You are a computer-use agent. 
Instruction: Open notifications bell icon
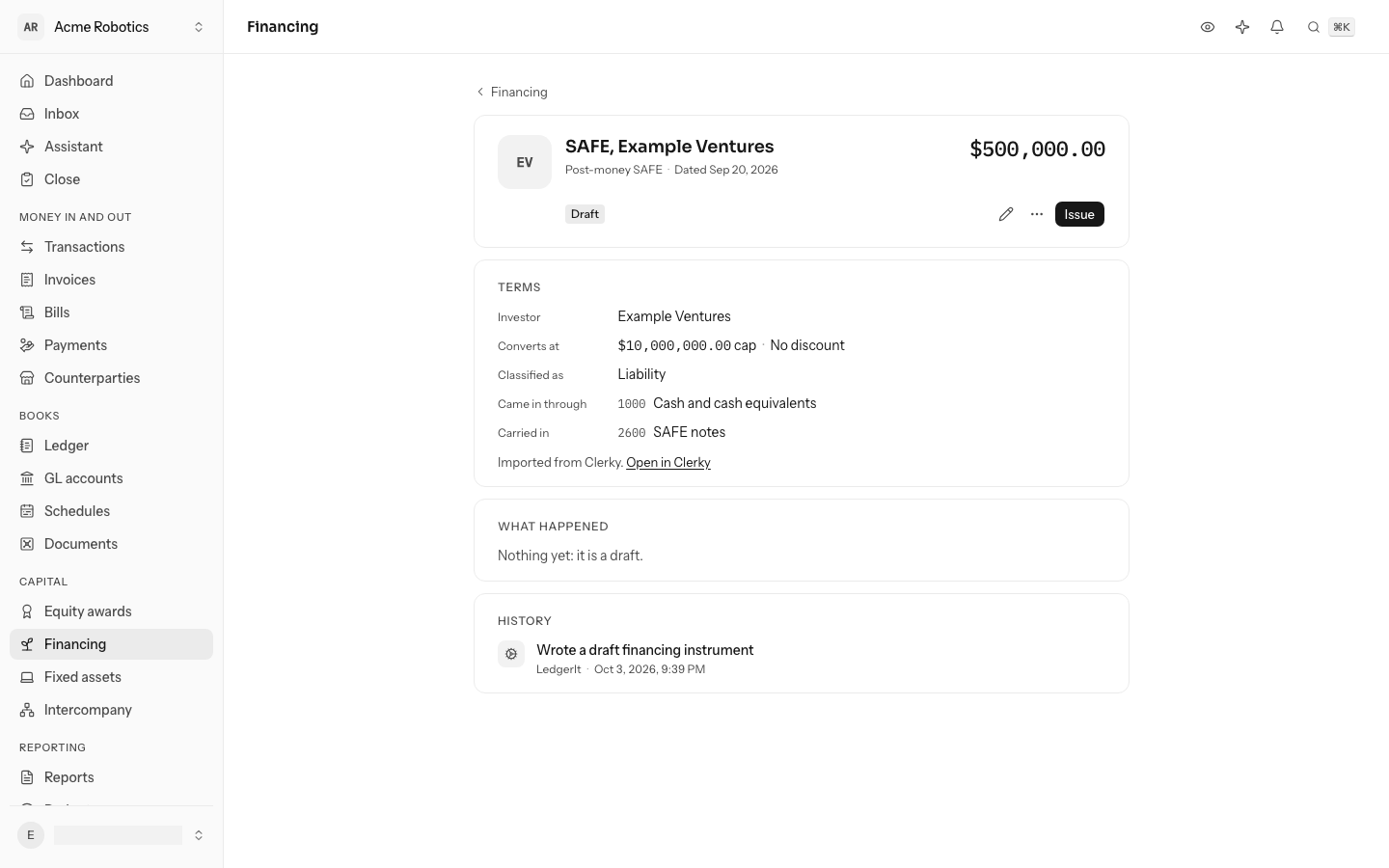coord(1277,27)
